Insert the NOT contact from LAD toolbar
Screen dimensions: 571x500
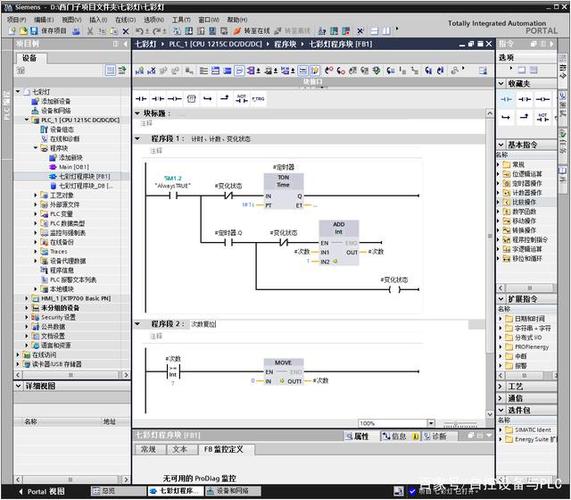tap(241, 98)
